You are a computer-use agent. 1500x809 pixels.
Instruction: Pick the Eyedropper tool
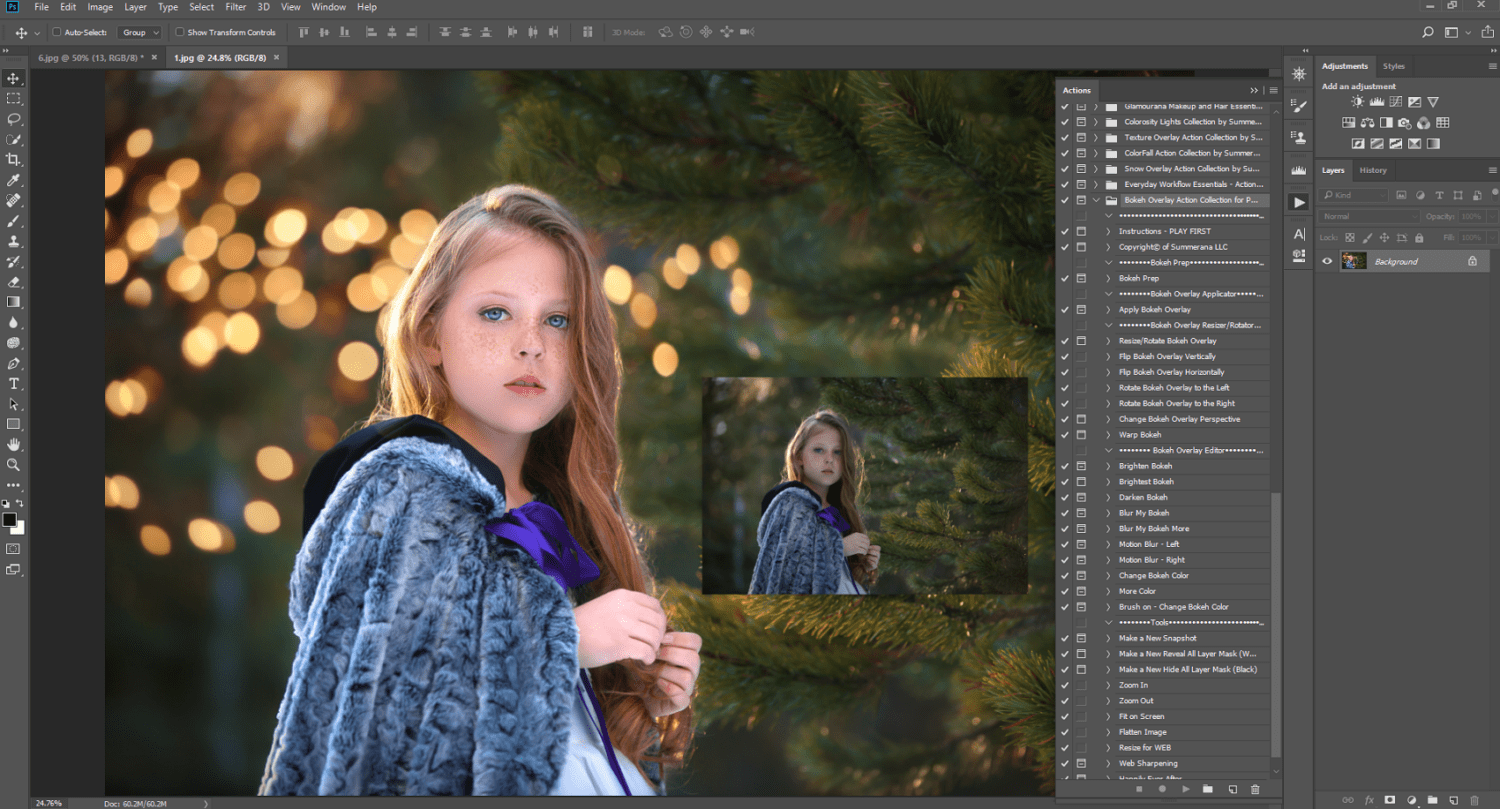[x=14, y=181]
